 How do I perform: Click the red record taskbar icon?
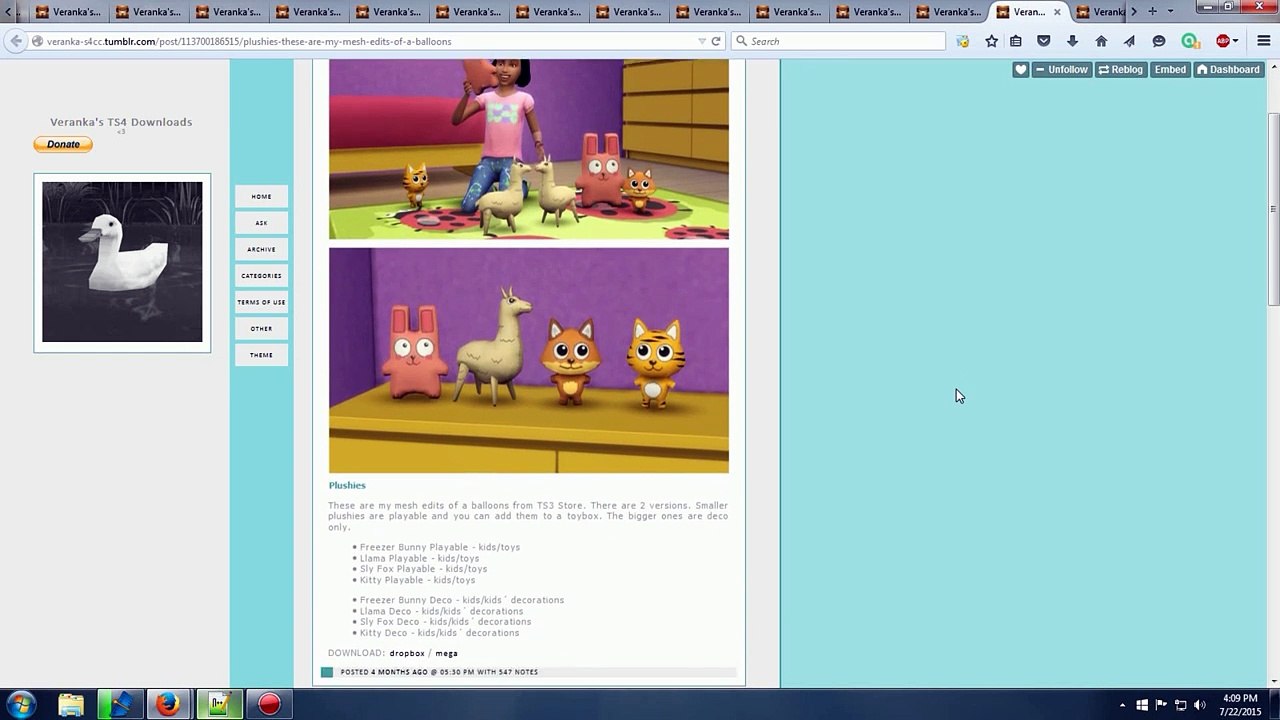coord(269,705)
